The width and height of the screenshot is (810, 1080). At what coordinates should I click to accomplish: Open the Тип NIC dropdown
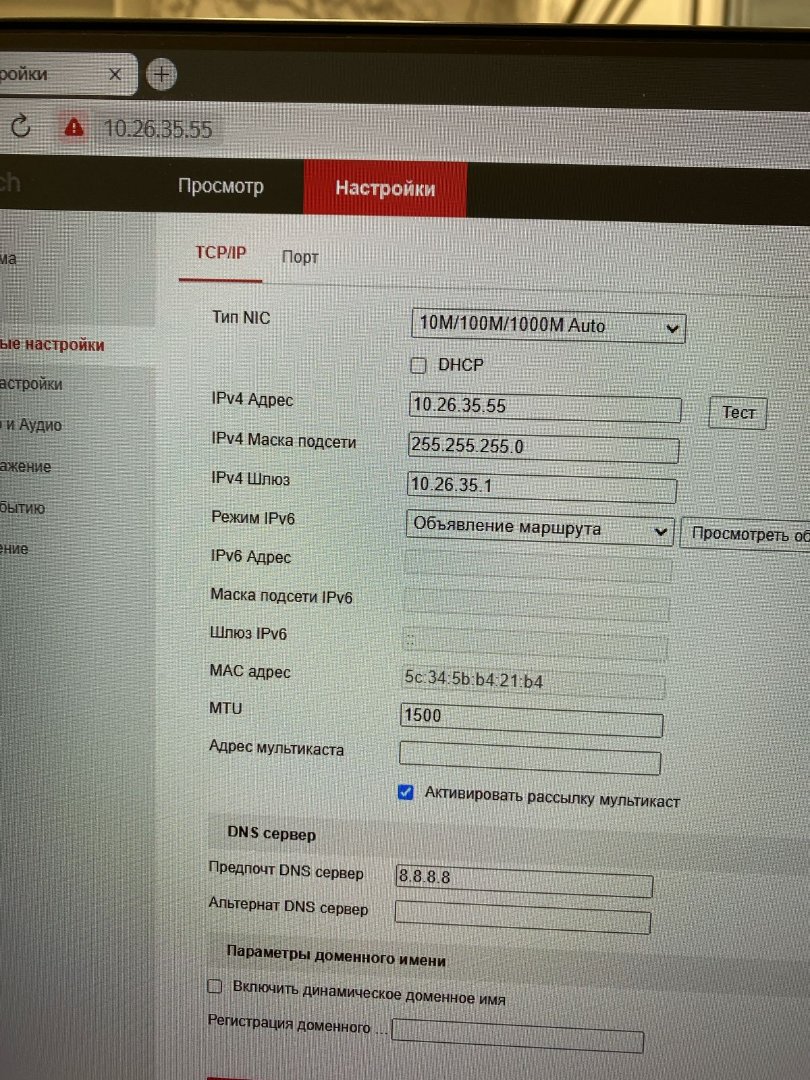[548, 325]
